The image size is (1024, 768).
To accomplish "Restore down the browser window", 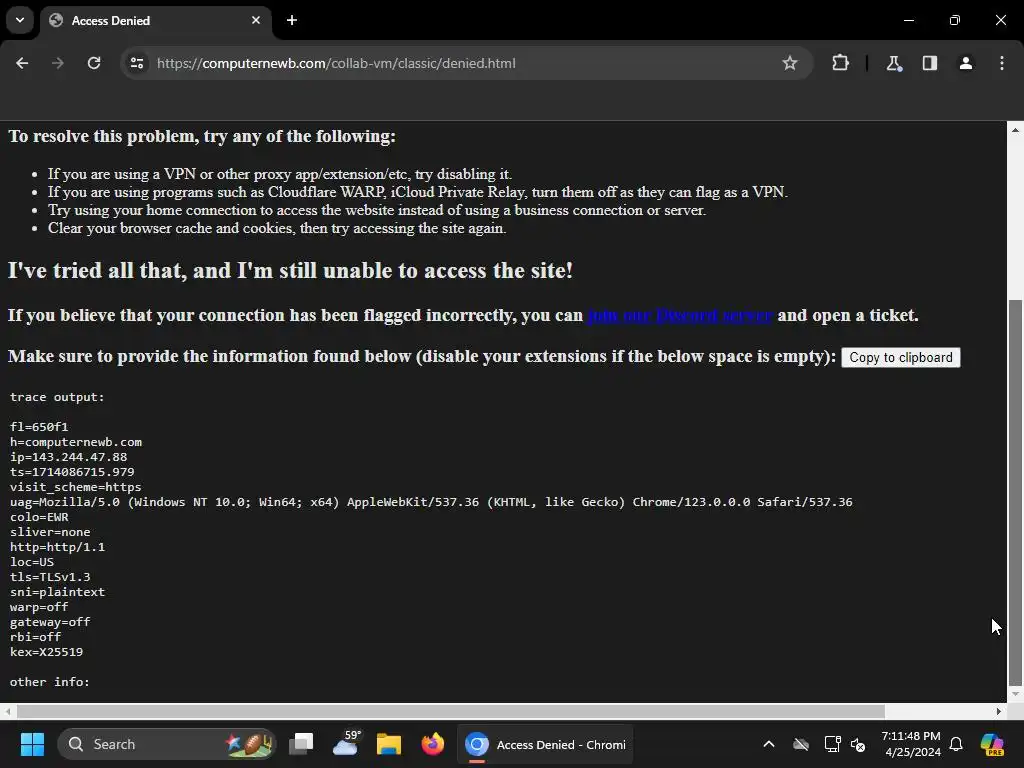I will tap(955, 20).
